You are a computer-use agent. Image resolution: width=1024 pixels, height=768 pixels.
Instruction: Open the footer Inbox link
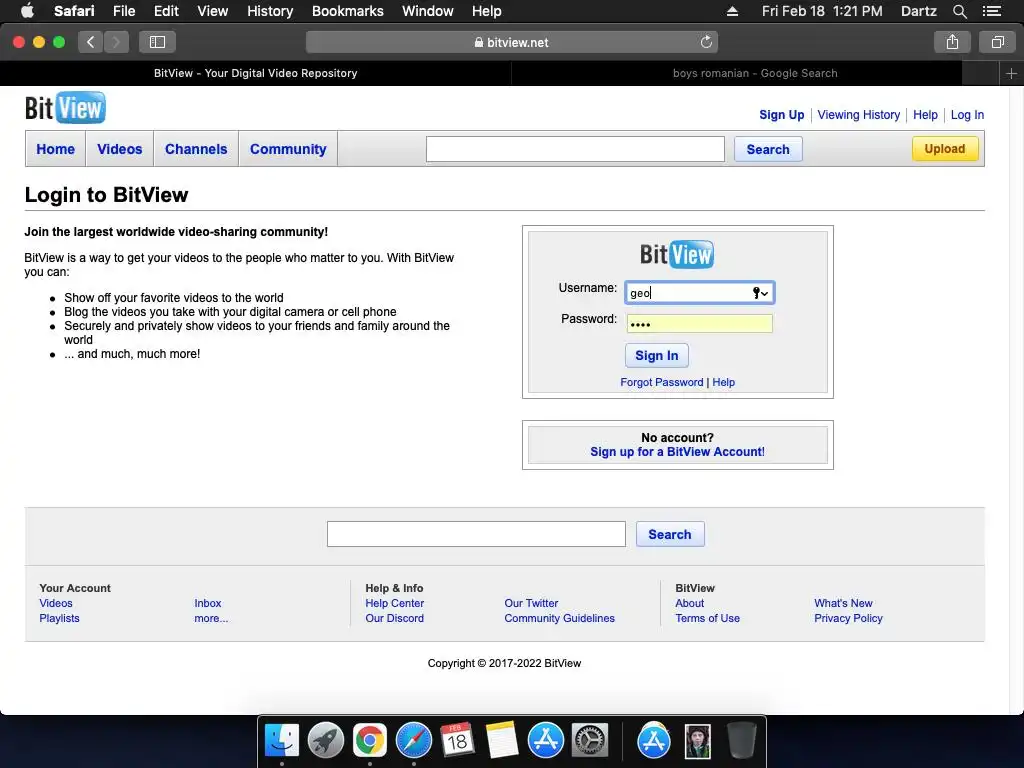(x=208, y=603)
